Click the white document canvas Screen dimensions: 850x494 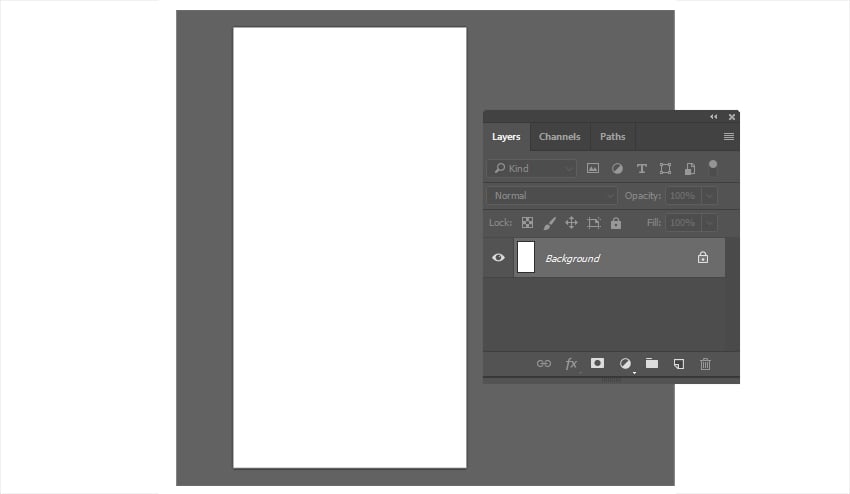coord(350,247)
